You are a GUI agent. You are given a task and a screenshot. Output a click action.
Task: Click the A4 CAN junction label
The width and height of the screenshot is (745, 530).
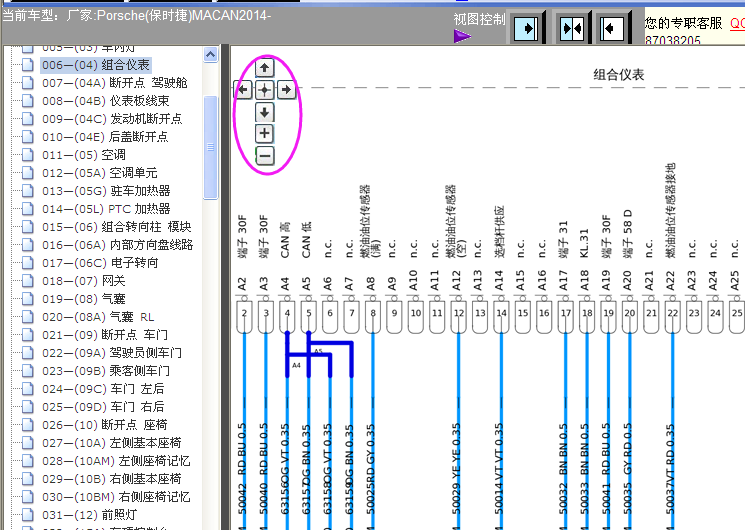(296, 365)
